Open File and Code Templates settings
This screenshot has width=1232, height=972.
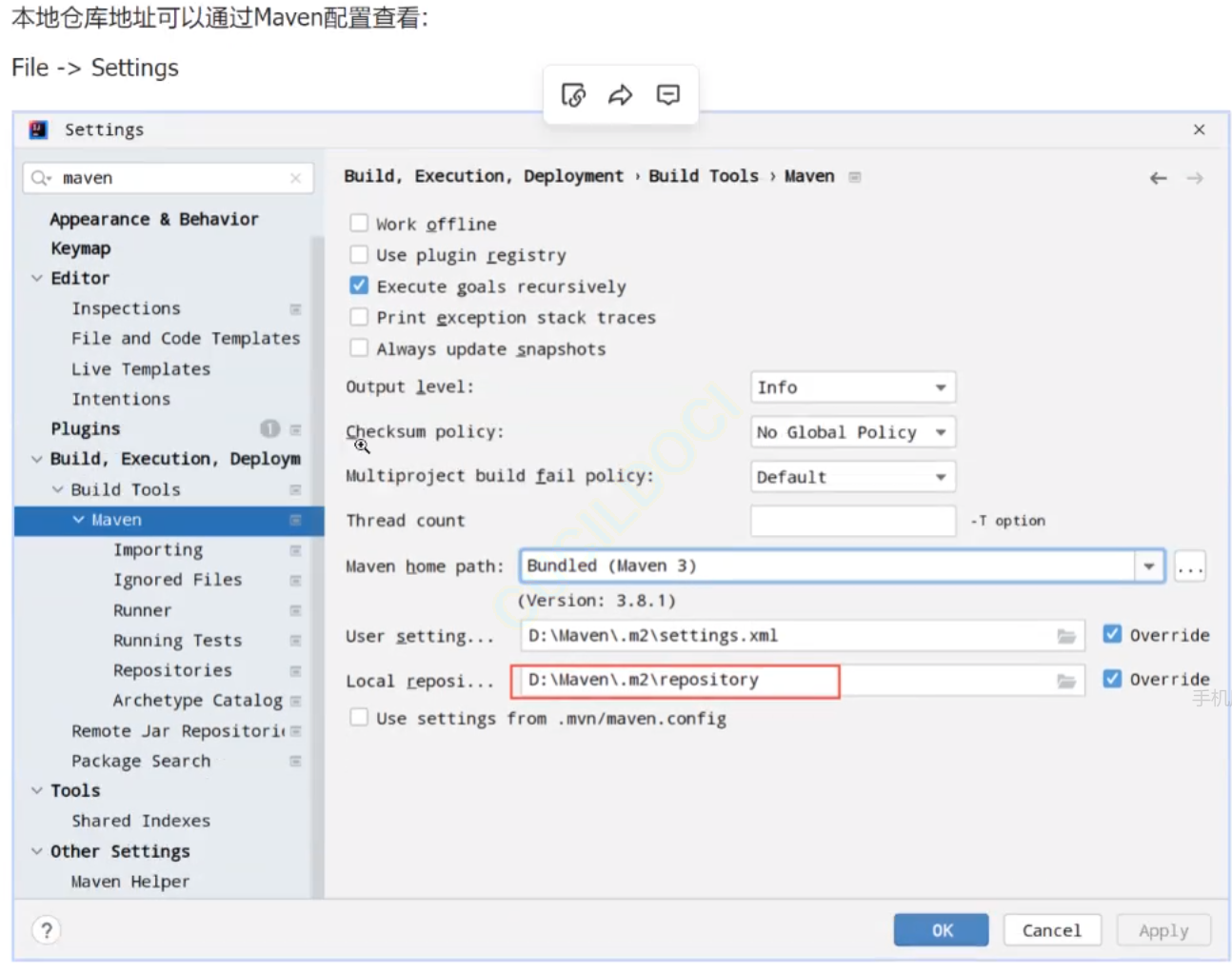pyautogui.click(x=186, y=339)
